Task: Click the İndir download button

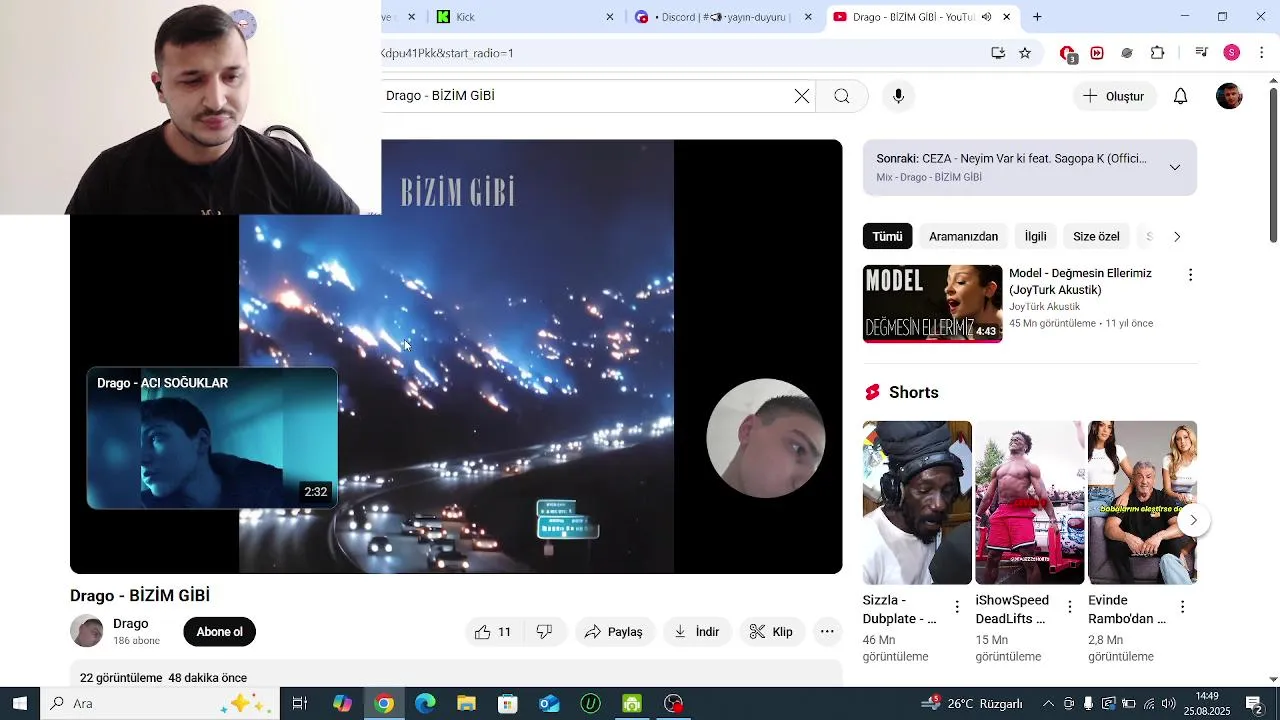Action: pyautogui.click(x=697, y=632)
